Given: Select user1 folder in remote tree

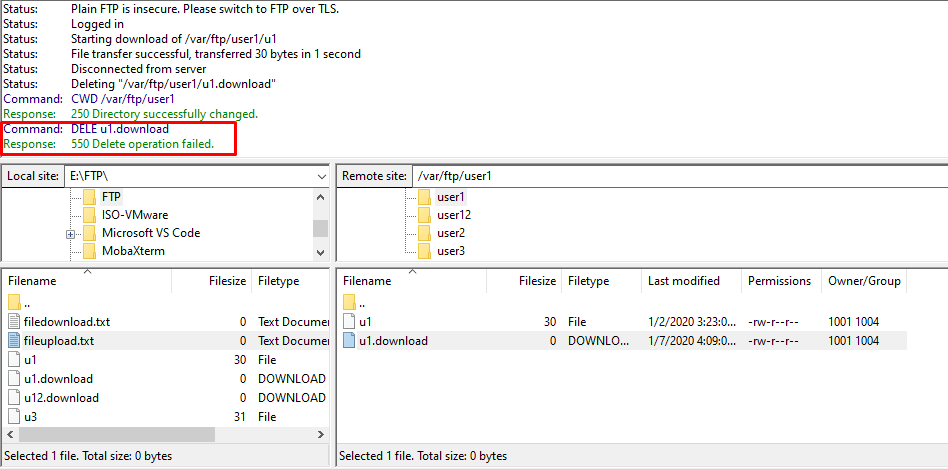Looking at the screenshot, I should point(450,196).
